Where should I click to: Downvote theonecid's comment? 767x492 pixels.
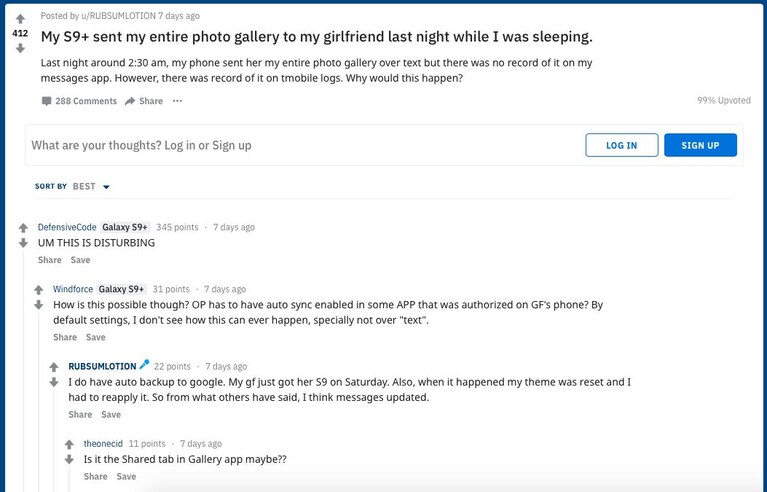pos(69,459)
